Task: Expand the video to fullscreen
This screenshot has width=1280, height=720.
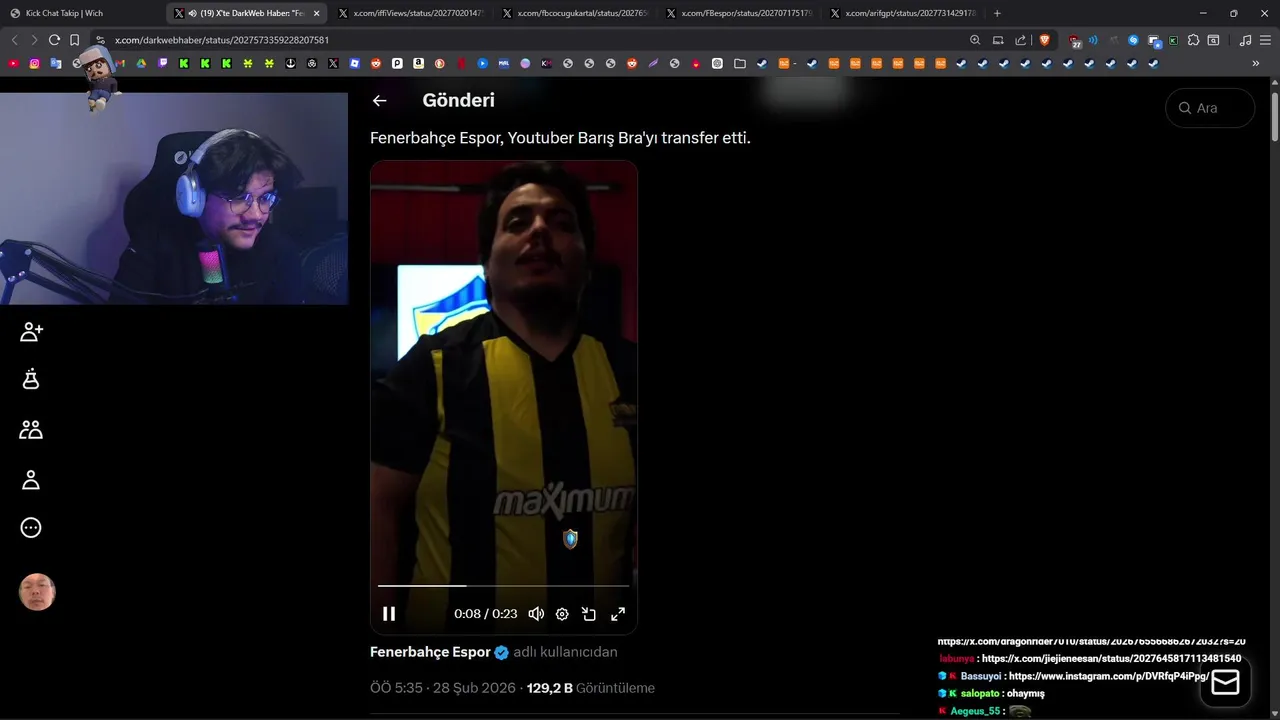Action: pyautogui.click(x=618, y=614)
